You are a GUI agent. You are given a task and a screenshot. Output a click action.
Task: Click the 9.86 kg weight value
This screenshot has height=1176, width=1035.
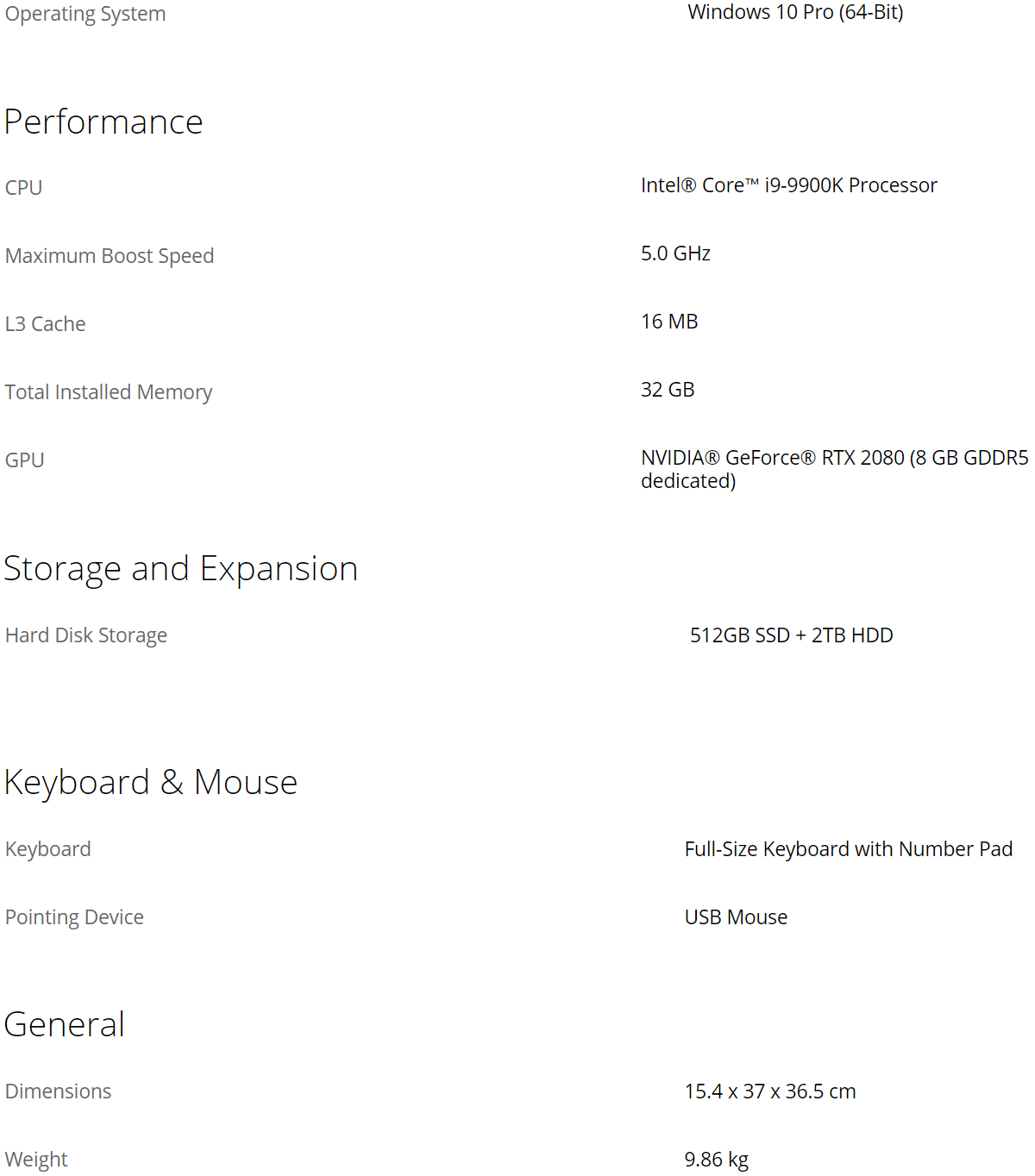pyautogui.click(x=717, y=1160)
